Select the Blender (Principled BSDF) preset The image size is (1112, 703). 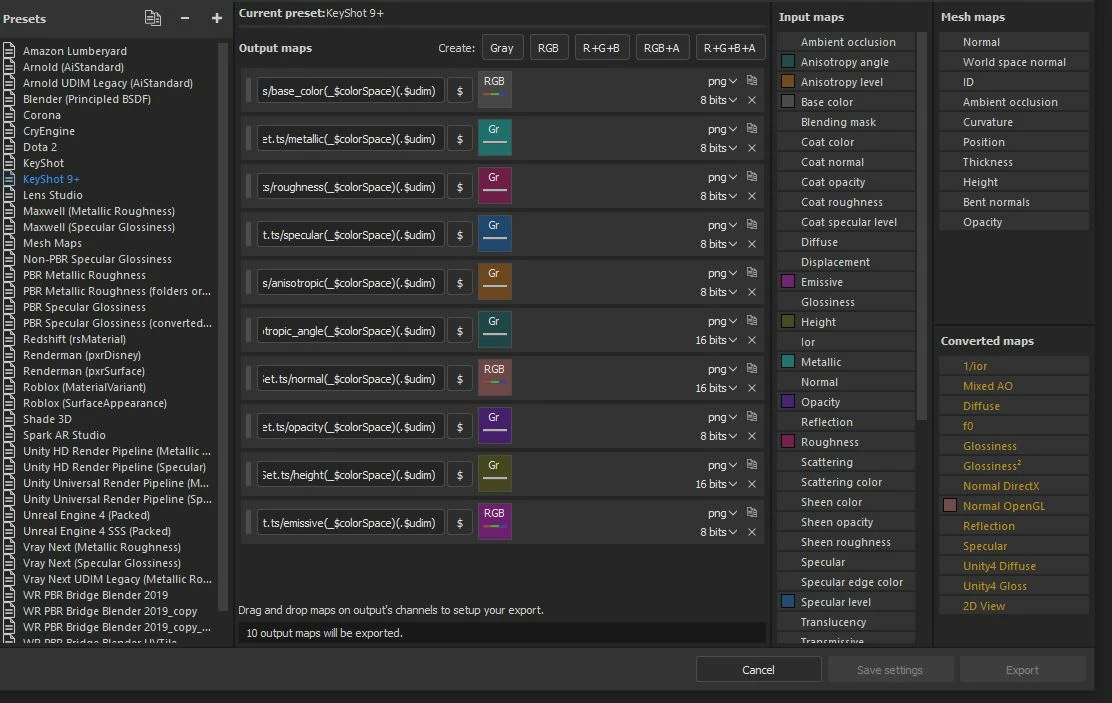pyautogui.click(x=87, y=99)
